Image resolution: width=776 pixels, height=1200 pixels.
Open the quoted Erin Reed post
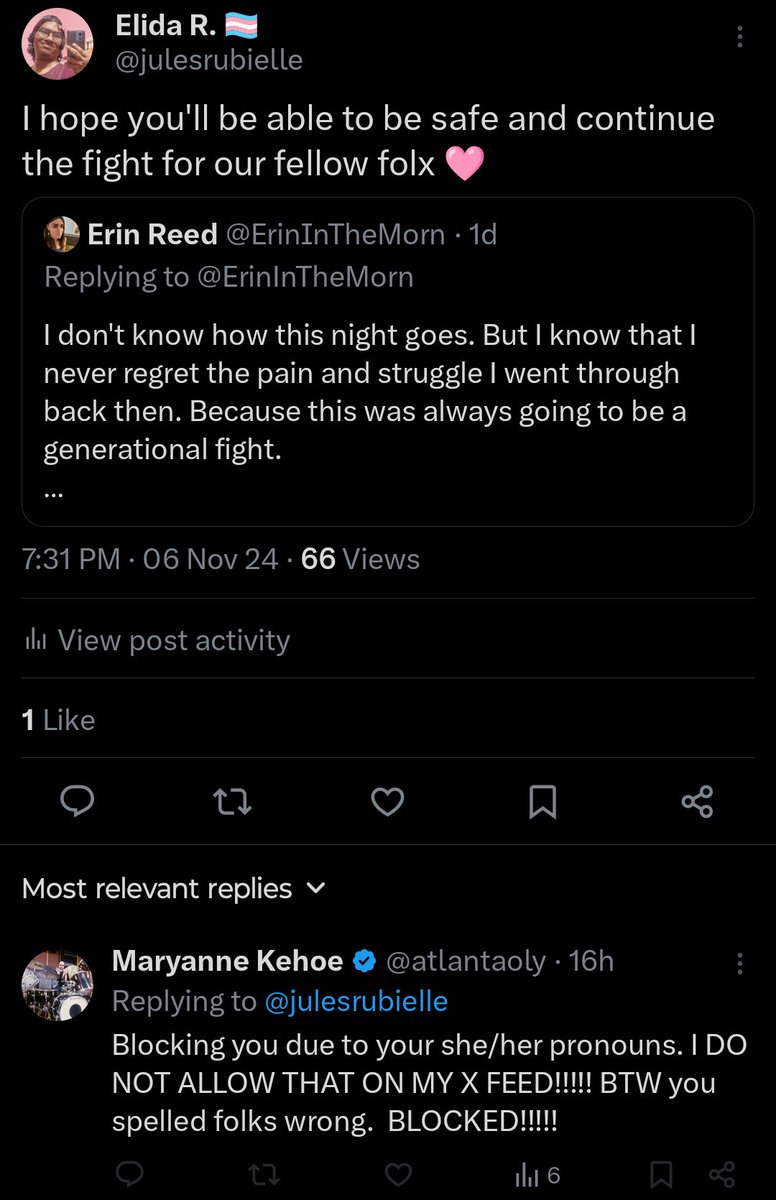(x=388, y=361)
